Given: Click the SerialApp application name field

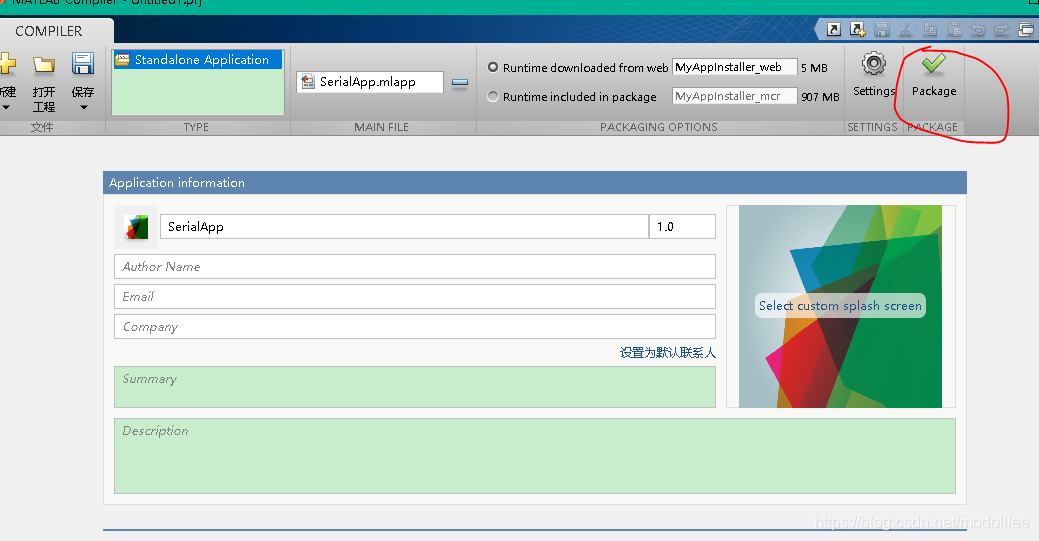Looking at the screenshot, I should (x=404, y=227).
